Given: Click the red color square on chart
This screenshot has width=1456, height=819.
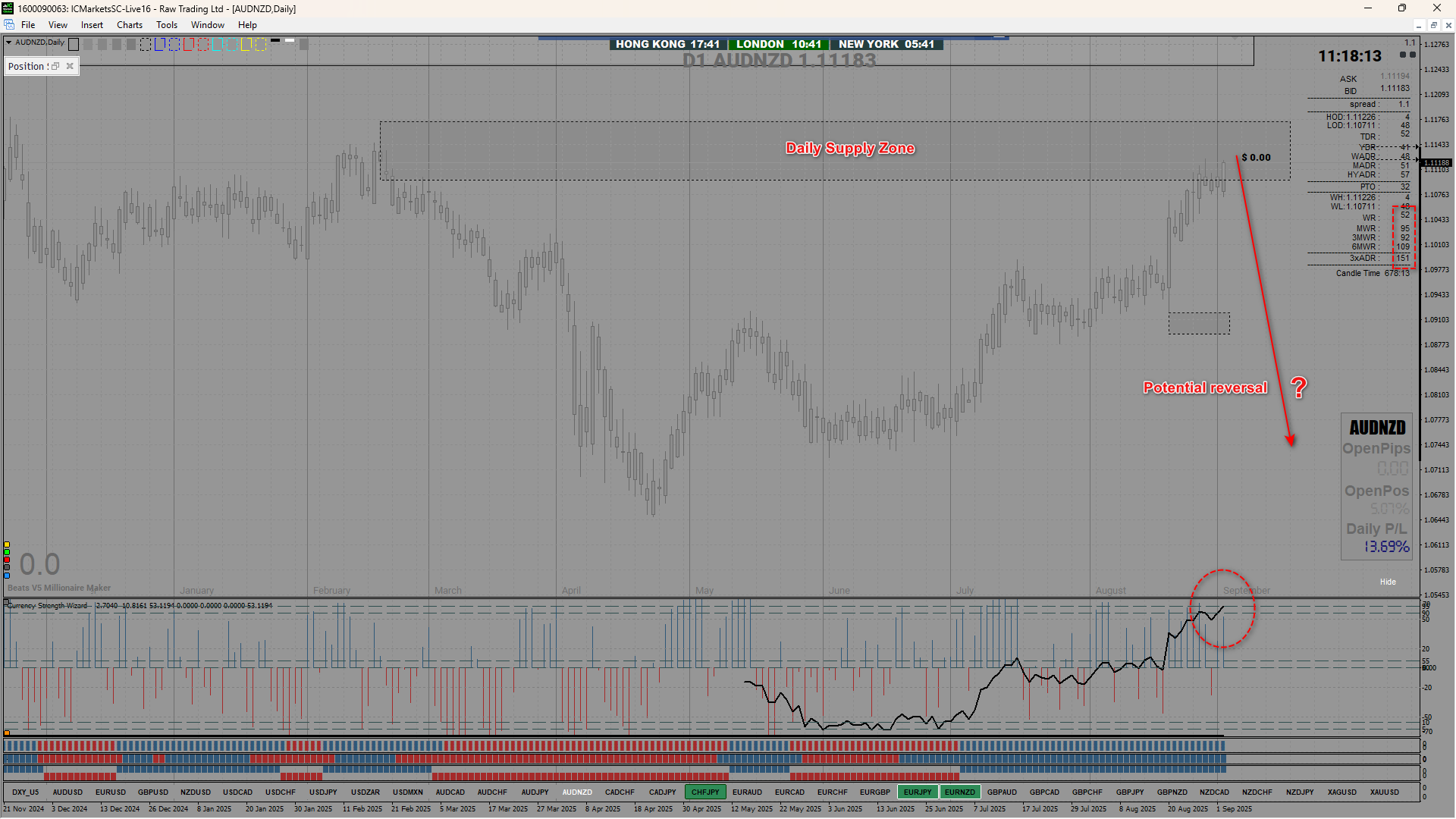Looking at the screenshot, I should pyautogui.click(x=7, y=560).
